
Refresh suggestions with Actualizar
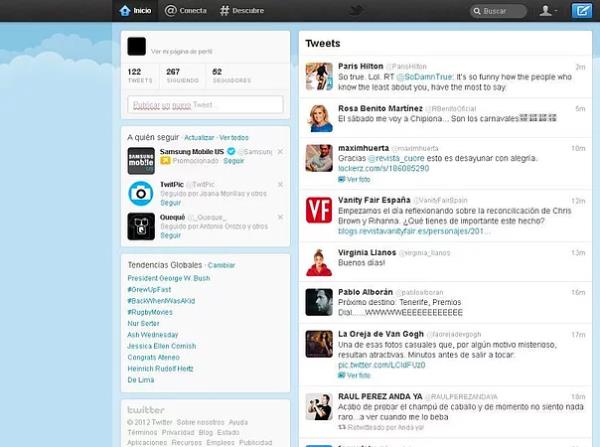click(199, 138)
